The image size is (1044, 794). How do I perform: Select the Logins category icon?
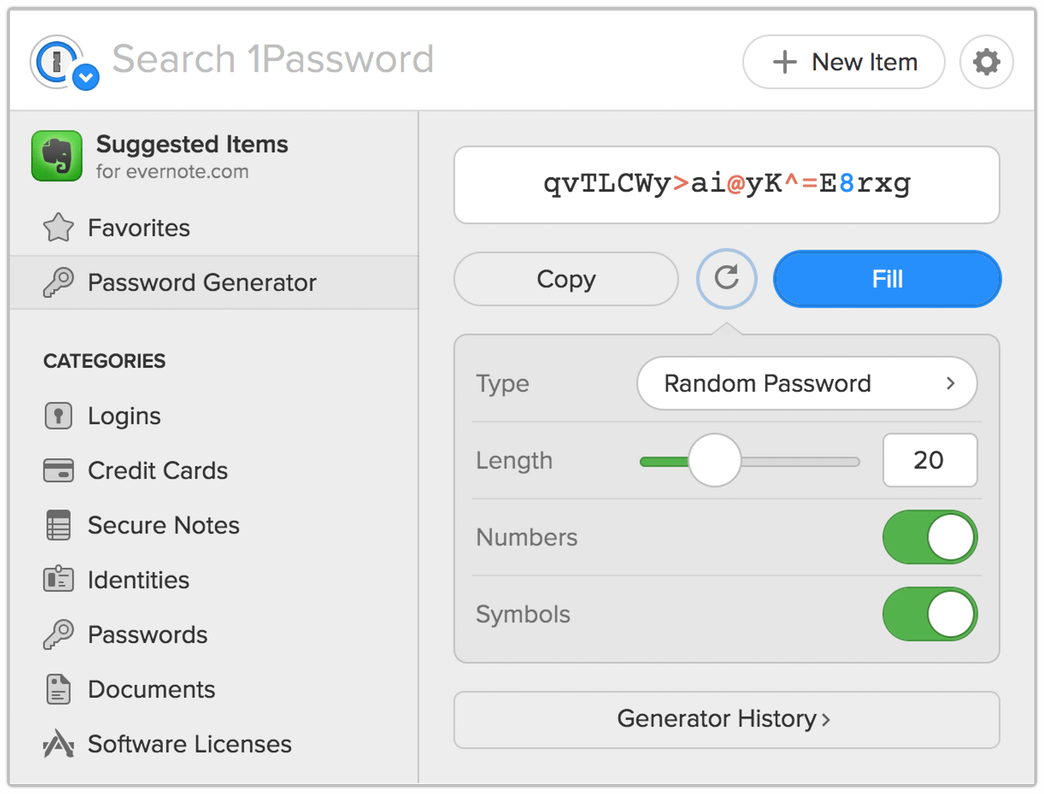(59, 415)
